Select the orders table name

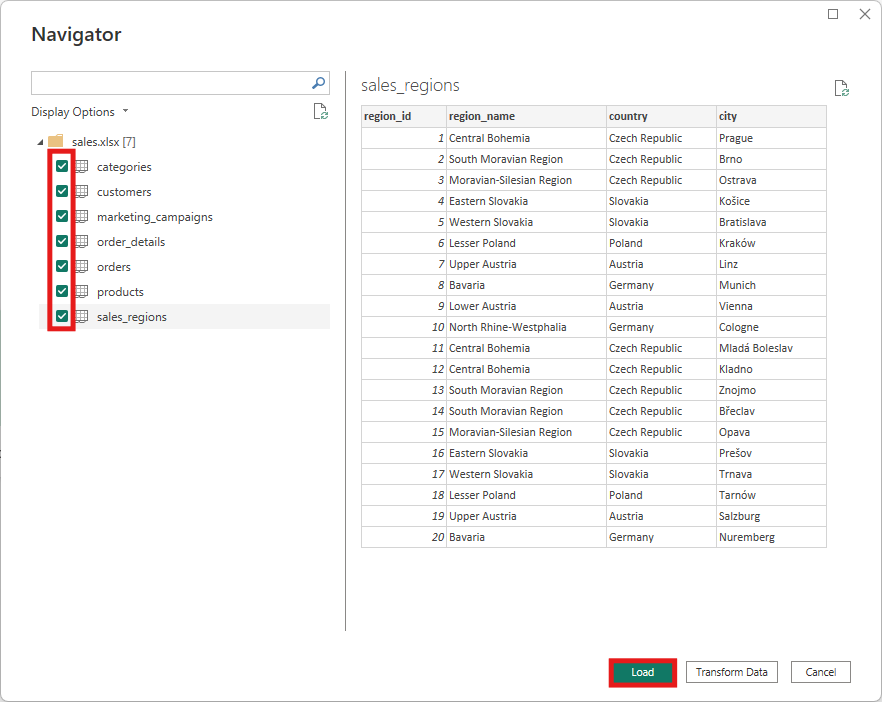(114, 267)
